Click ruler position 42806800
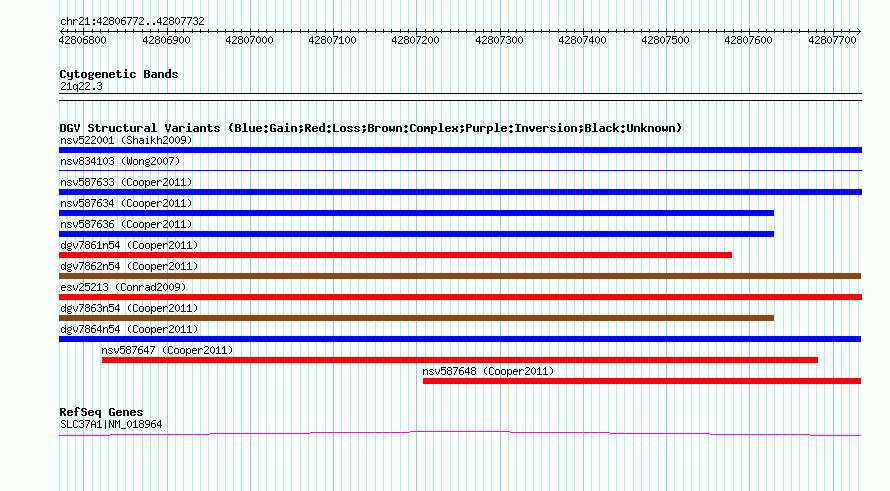Image resolution: width=890 pixels, height=491 pixels. tap(83, 40)
